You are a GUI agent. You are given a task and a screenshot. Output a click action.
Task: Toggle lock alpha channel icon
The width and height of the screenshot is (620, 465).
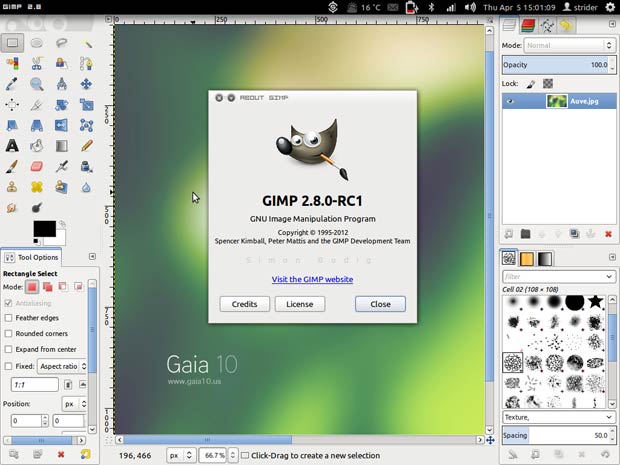548,84
